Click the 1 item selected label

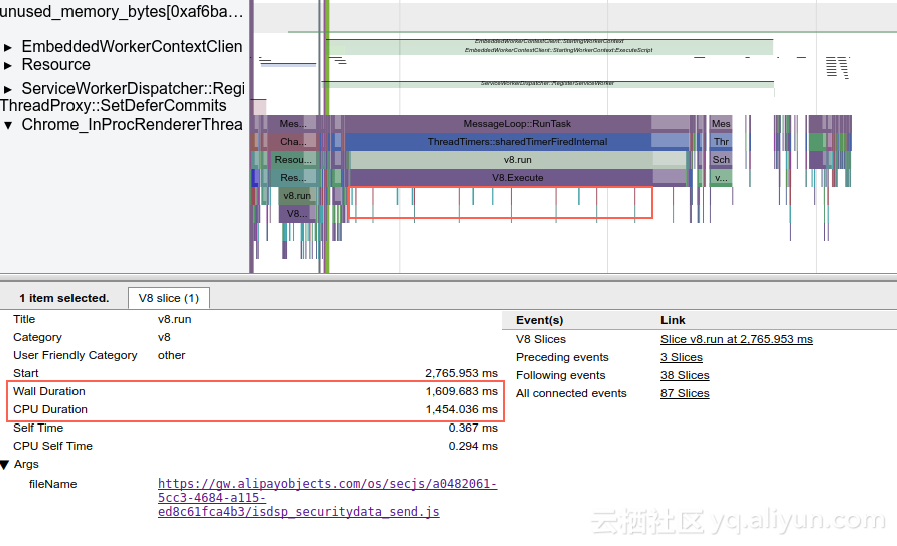[x=64, y=298]
